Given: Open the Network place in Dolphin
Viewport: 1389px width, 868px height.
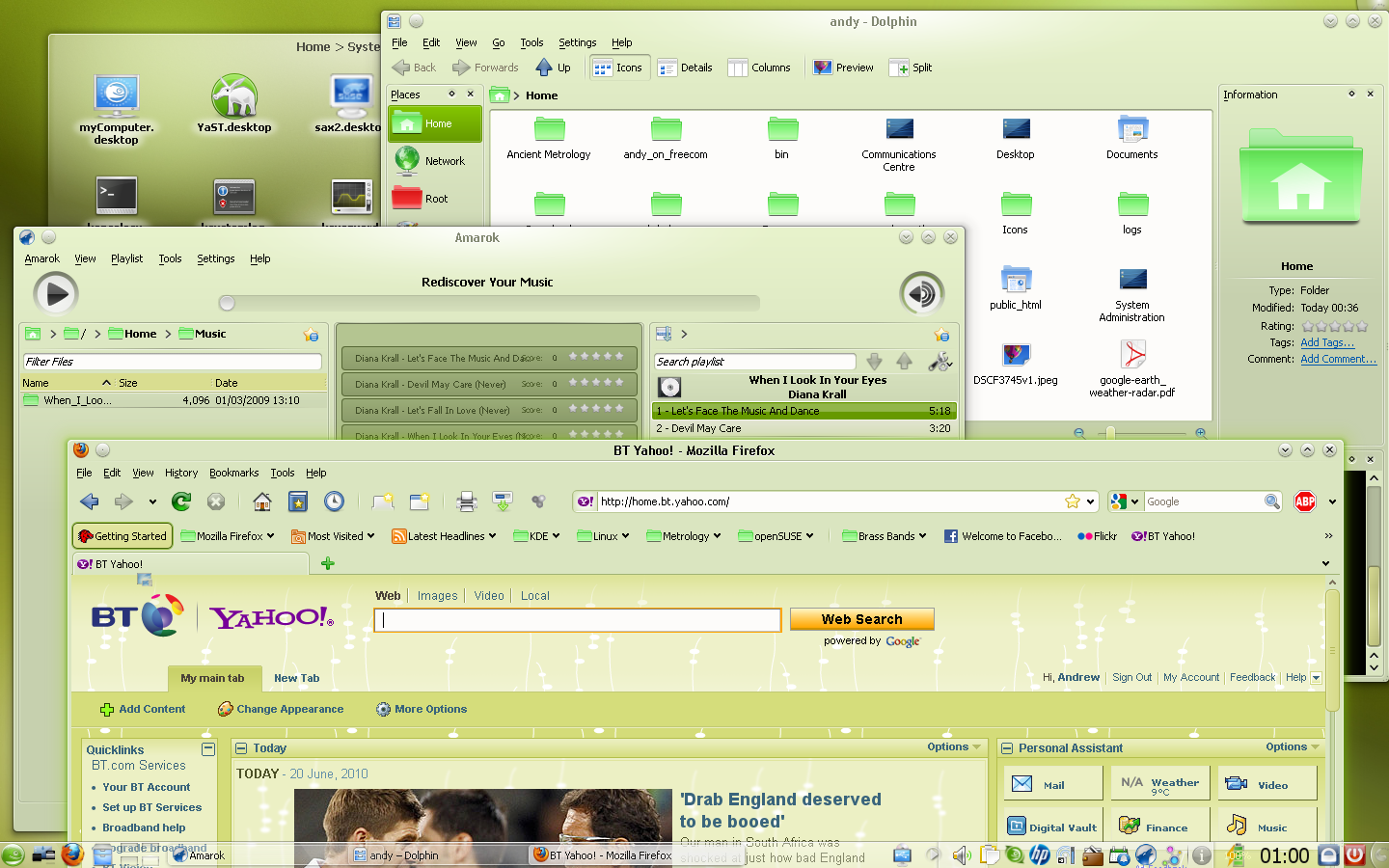Looking at the screenshot, I should pyautogui.click(x=435, y=161).
